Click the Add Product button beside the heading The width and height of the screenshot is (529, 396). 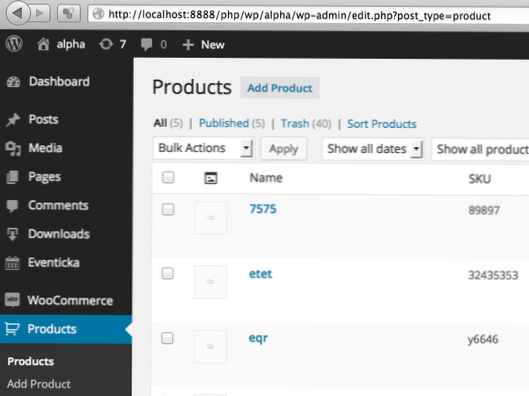[280, 88]
